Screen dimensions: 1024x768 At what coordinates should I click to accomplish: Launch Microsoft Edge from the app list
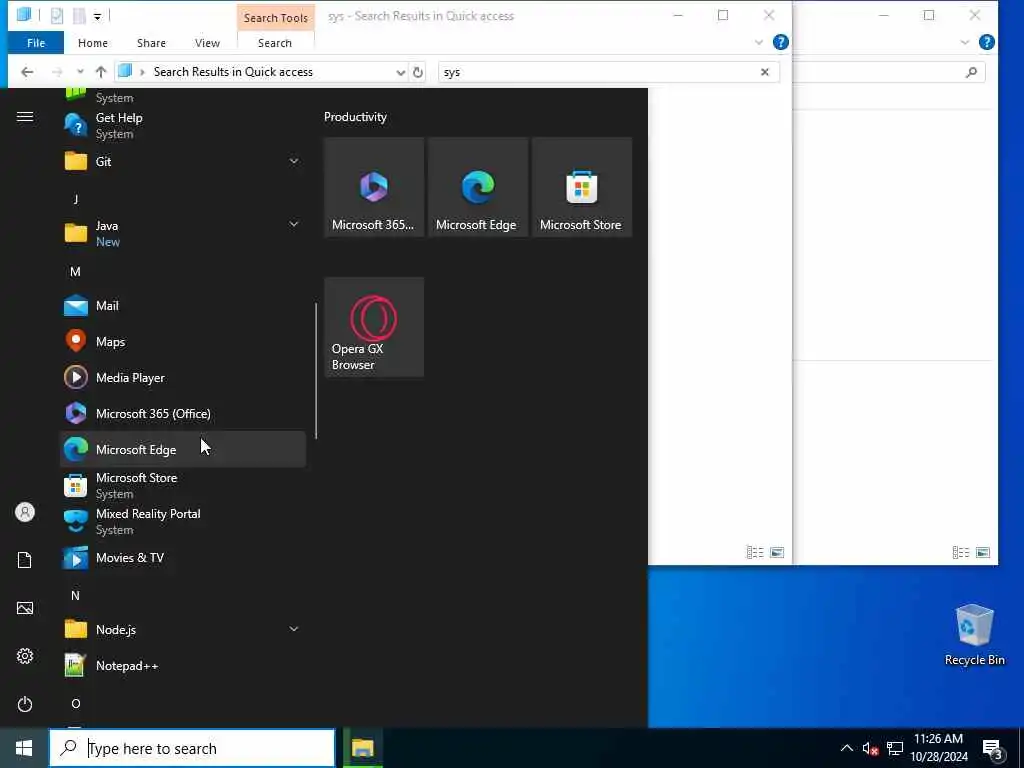pyautogui.click(x=182, y=449)
